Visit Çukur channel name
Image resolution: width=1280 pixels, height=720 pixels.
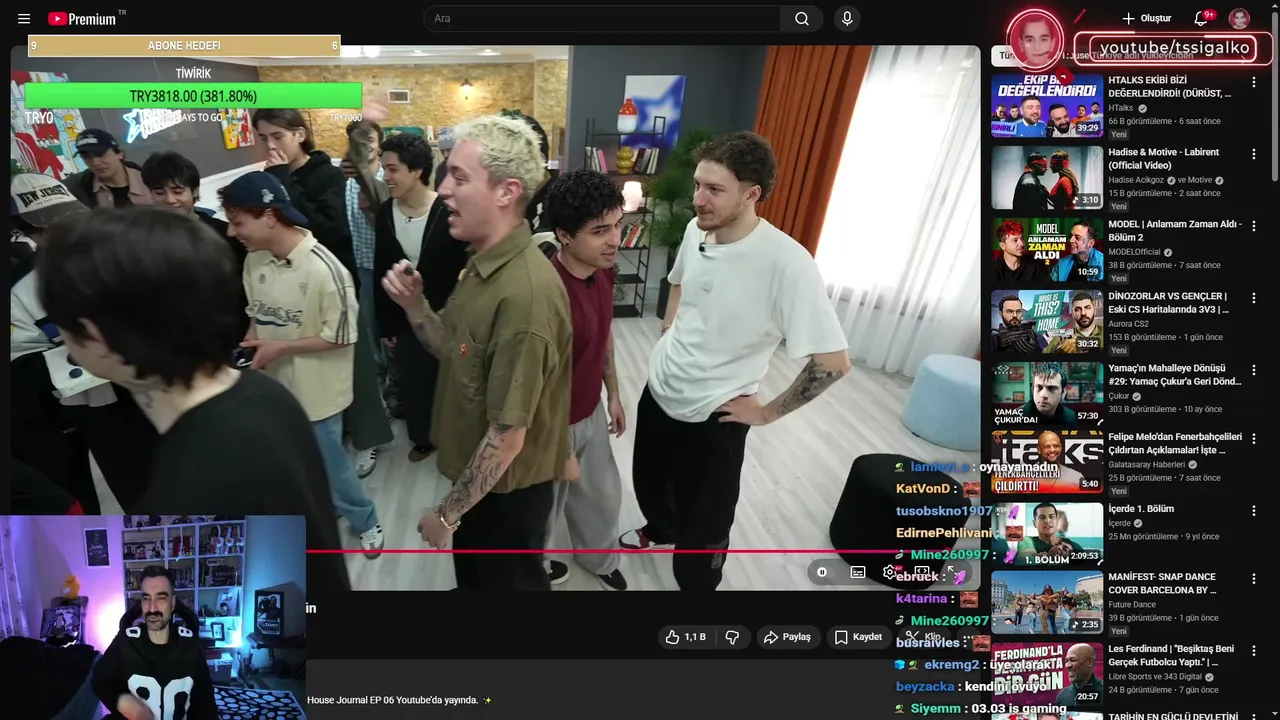[x=1119, y=396]
